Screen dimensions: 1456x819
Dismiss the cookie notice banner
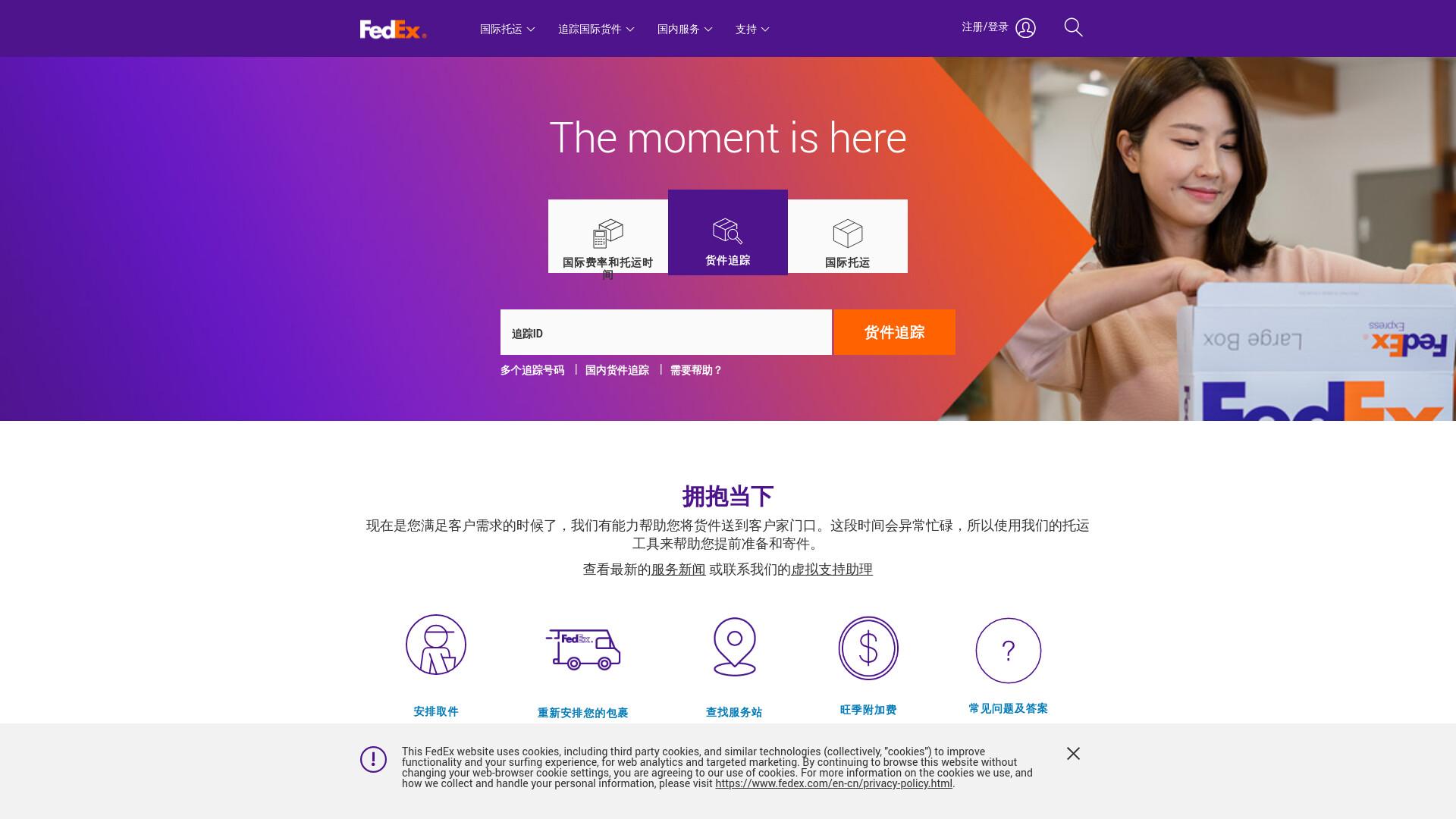point(1073,753)
